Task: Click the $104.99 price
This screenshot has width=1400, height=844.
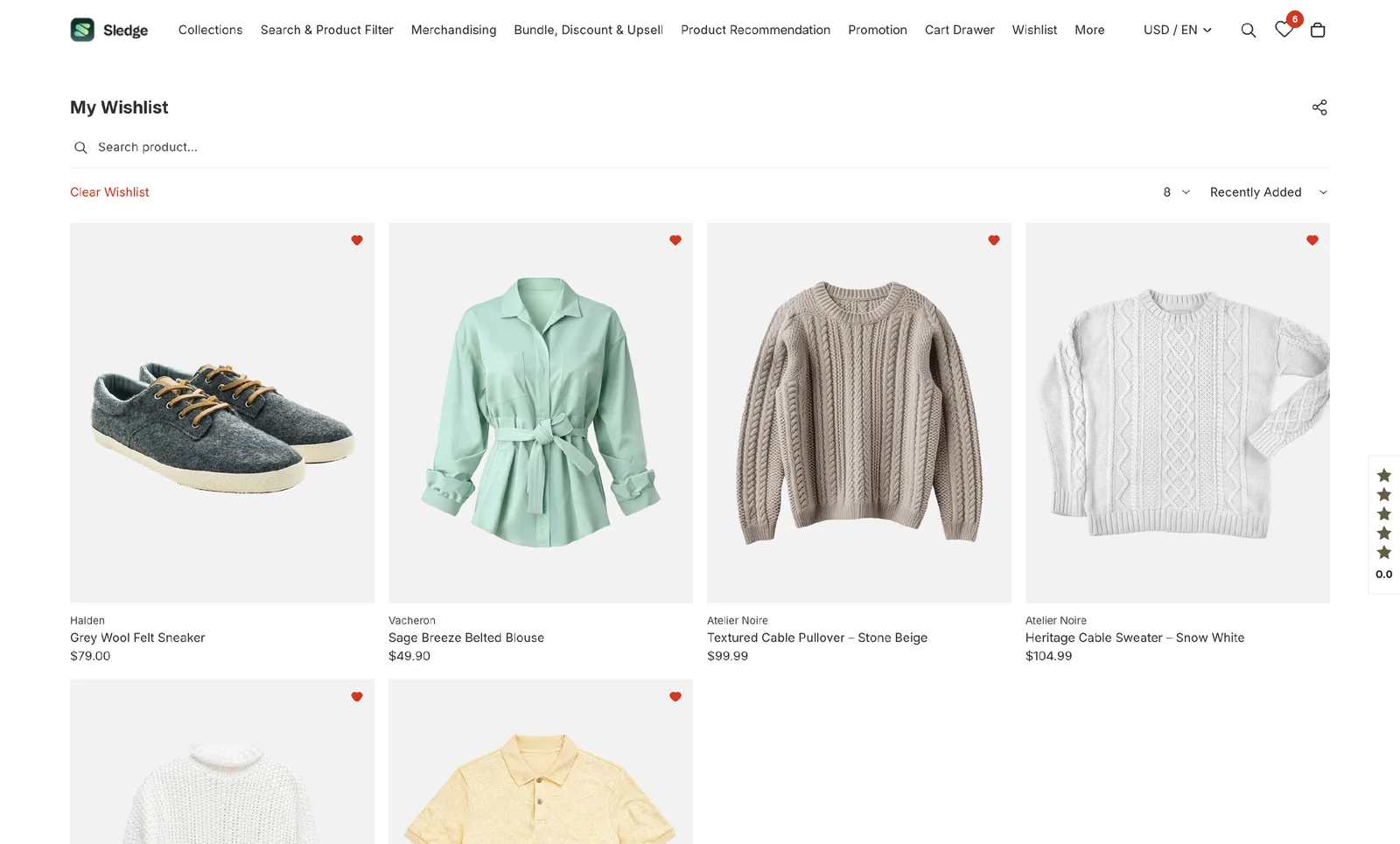Action: 1049,656
